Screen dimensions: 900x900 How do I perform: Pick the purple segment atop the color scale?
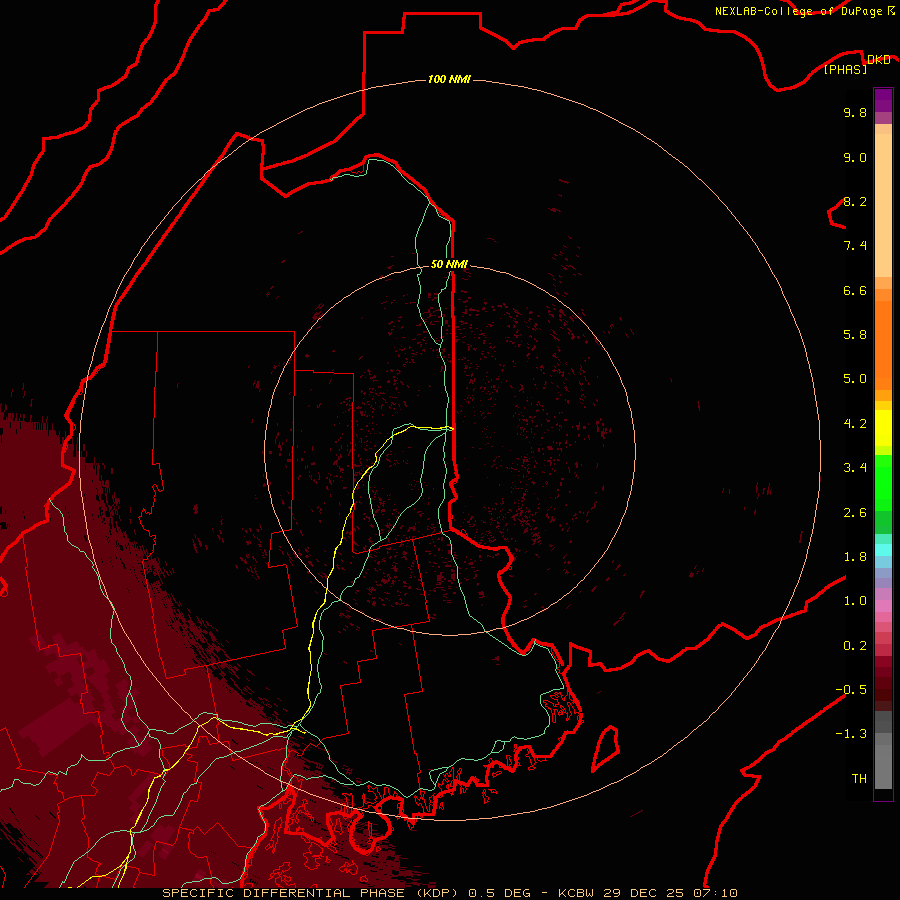pyautogui.click(x=883, y=100)
